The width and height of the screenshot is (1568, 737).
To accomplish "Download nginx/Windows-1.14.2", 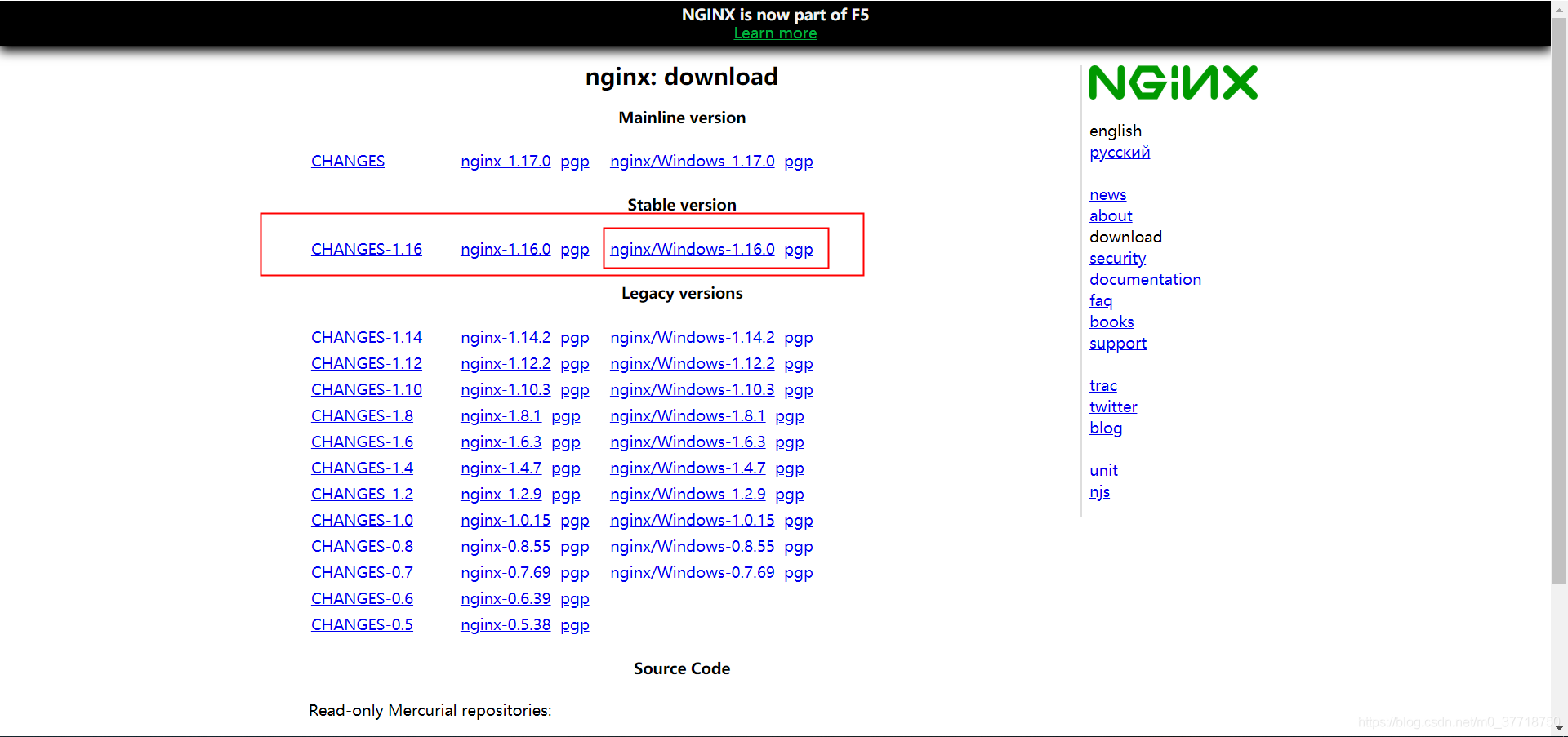I will click(x=693, y=337).
